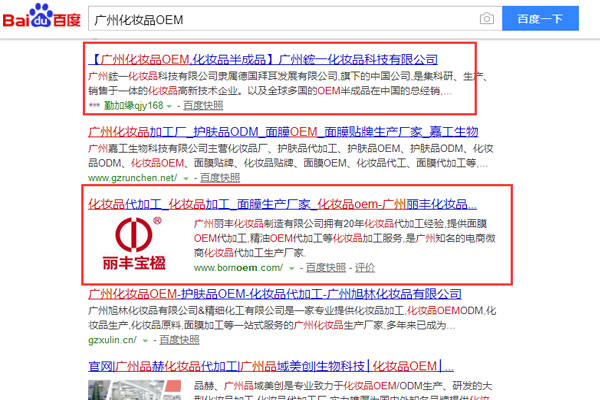Open result 广州旭林化妆品有限公司
The width and height of the screenshot is (600, 400).
pos(275,294)
